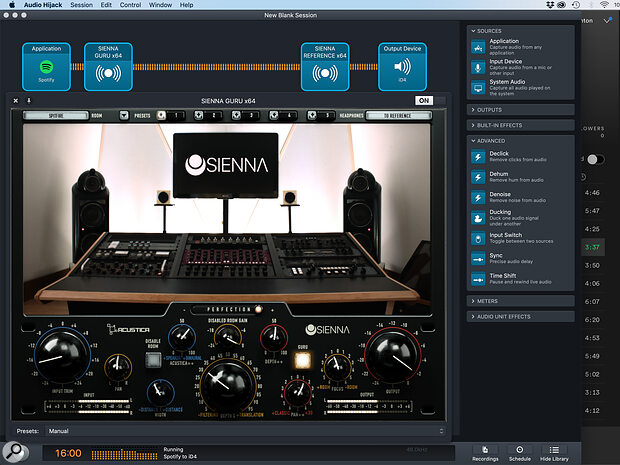Click the Declick effect icon
This screenshot has height=465, width=620.
(478, 157)
